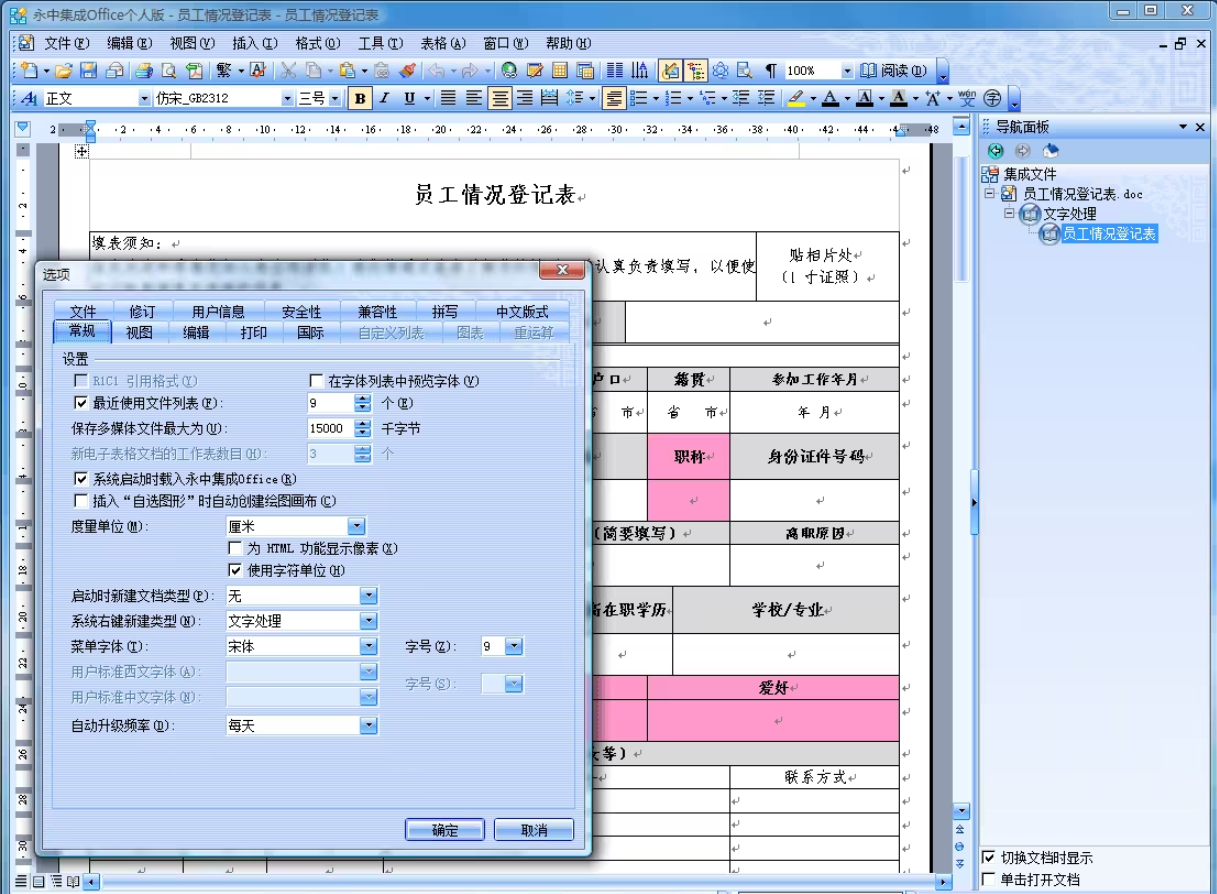Screen dimensions: 1217x894
Task: Uncheck 最近使用文件列表 checkbox
Action: click(x=81, y=403)
